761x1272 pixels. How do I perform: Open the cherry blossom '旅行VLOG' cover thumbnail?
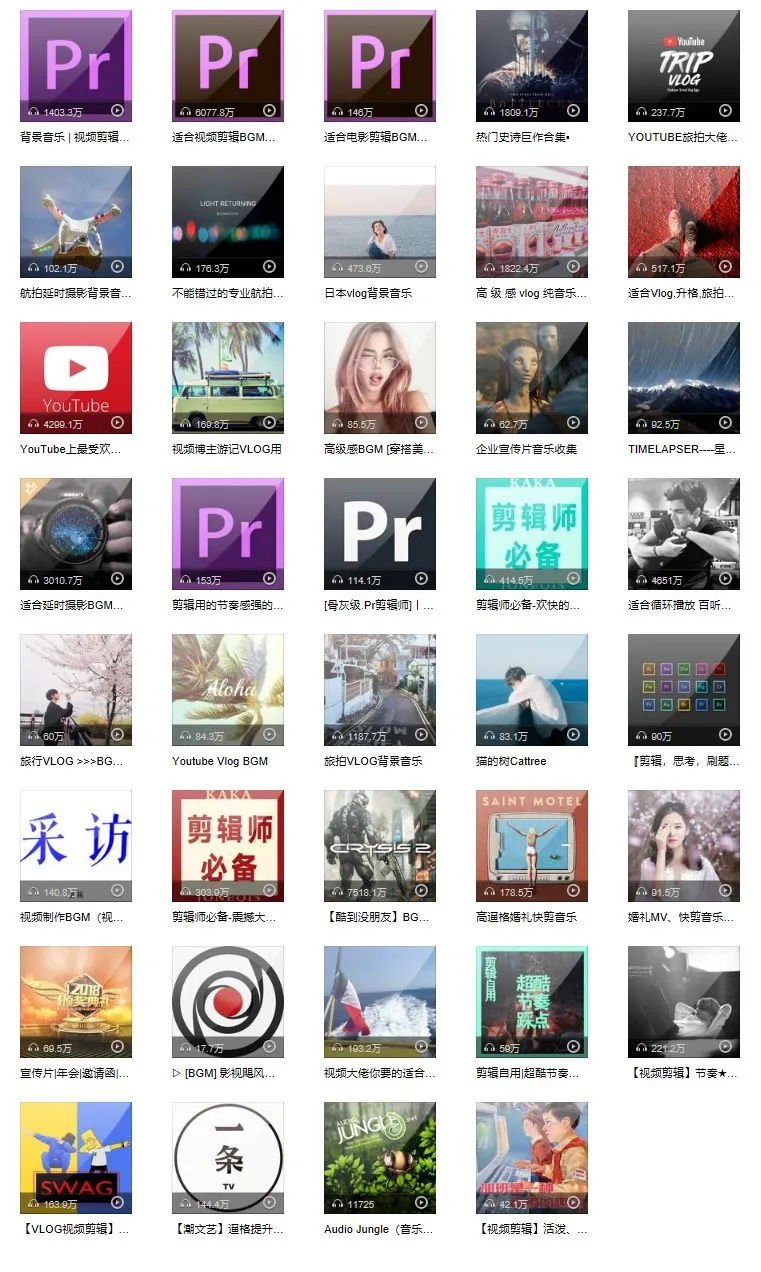(76, 690)
